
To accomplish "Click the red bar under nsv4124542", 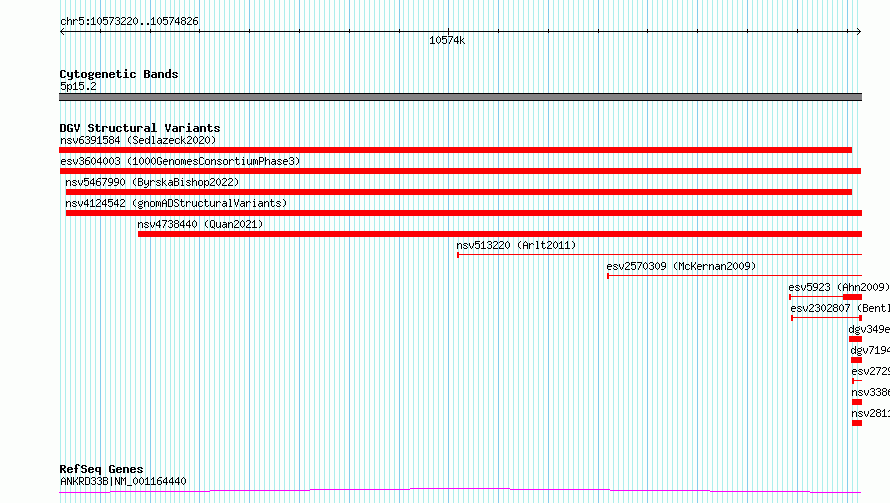I will pyautogui.click(x=464, y=213).
